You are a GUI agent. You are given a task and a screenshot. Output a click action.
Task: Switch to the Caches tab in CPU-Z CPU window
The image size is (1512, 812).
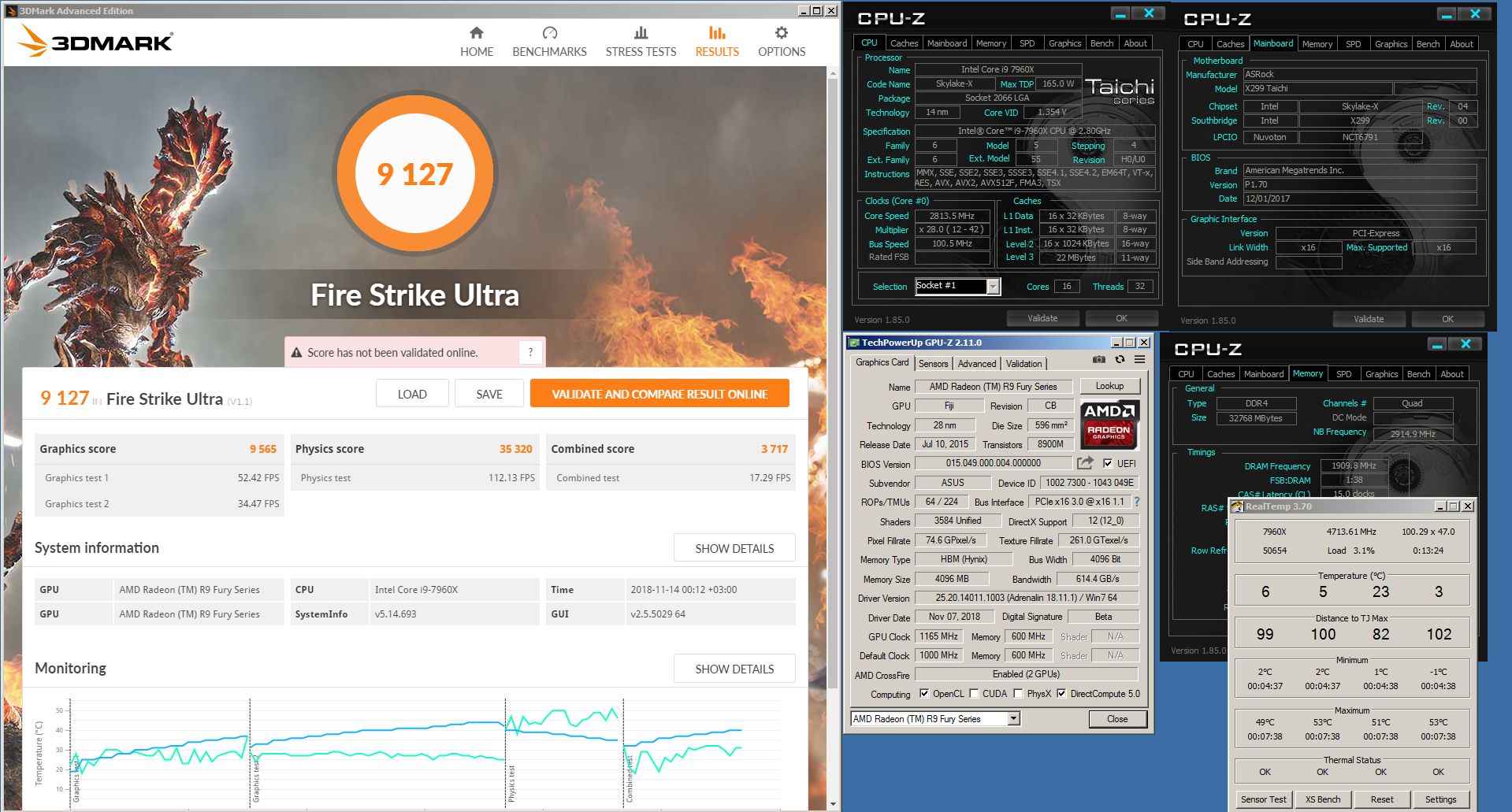pyautogui.click(x=904, y=43)
